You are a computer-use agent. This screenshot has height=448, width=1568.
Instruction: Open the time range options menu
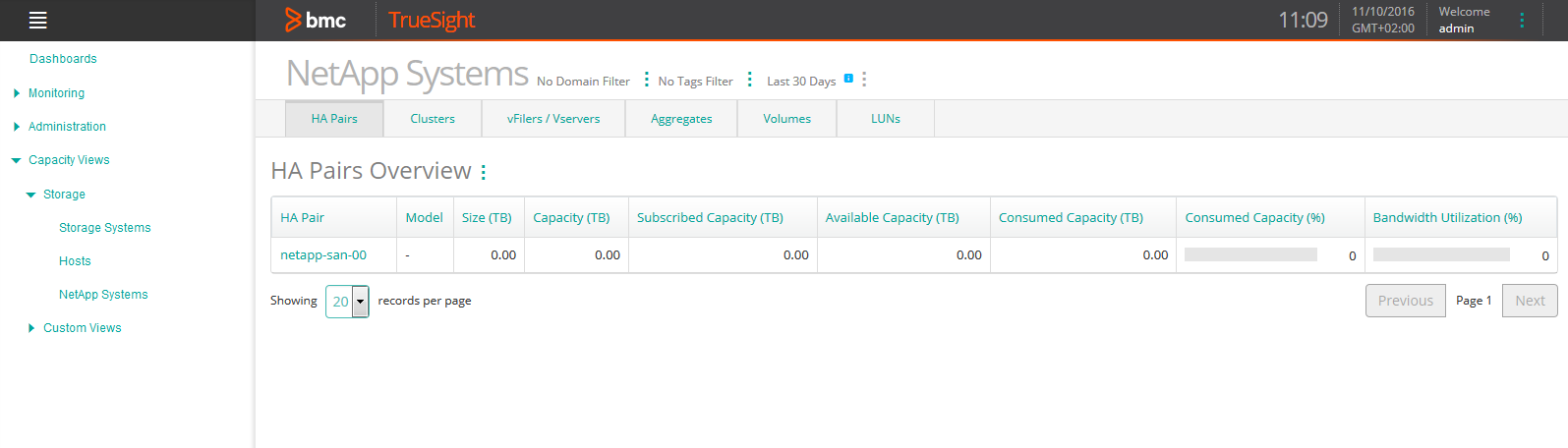(864, 80)
